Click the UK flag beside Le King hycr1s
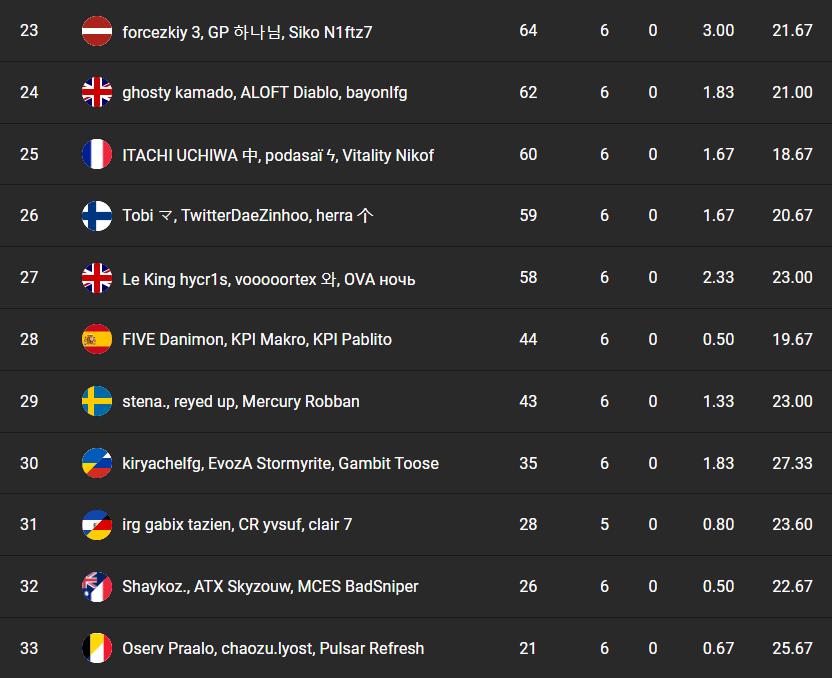 click(97, 277)
